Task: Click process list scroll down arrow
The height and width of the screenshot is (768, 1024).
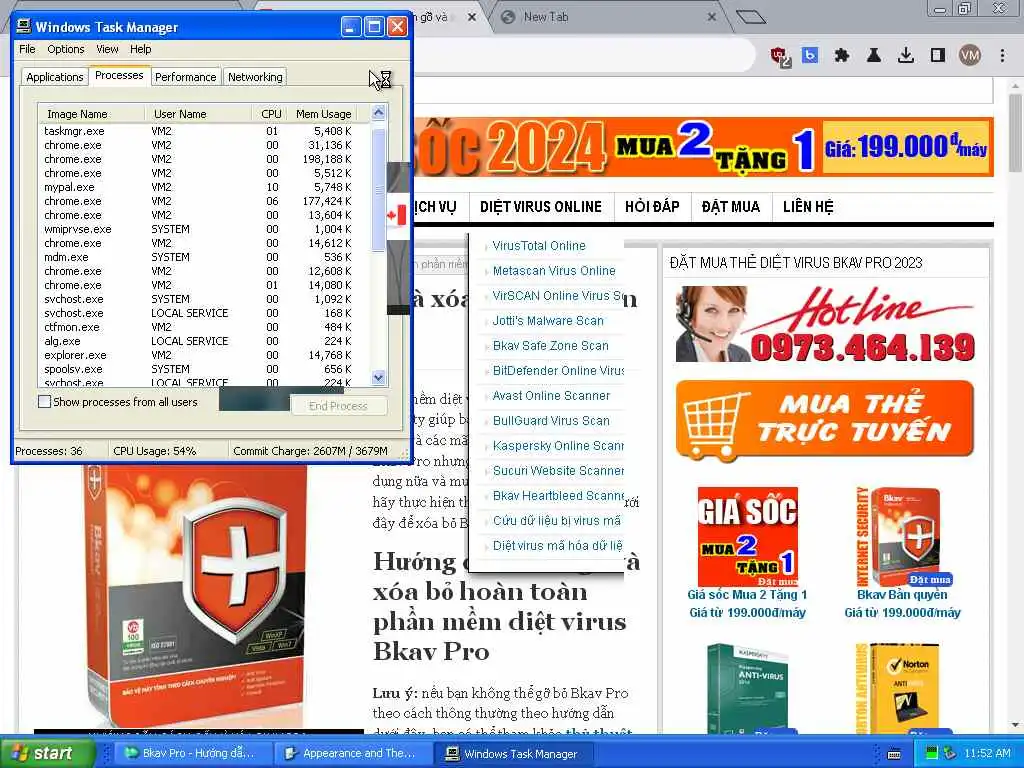Action: [x=379, y=377]
